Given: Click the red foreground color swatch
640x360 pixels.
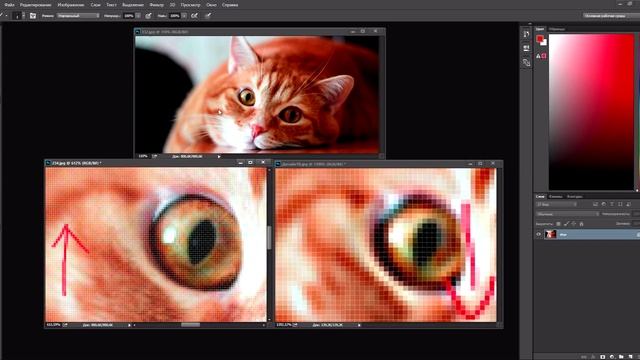Looking at the screenshot, I should [540, 38].
